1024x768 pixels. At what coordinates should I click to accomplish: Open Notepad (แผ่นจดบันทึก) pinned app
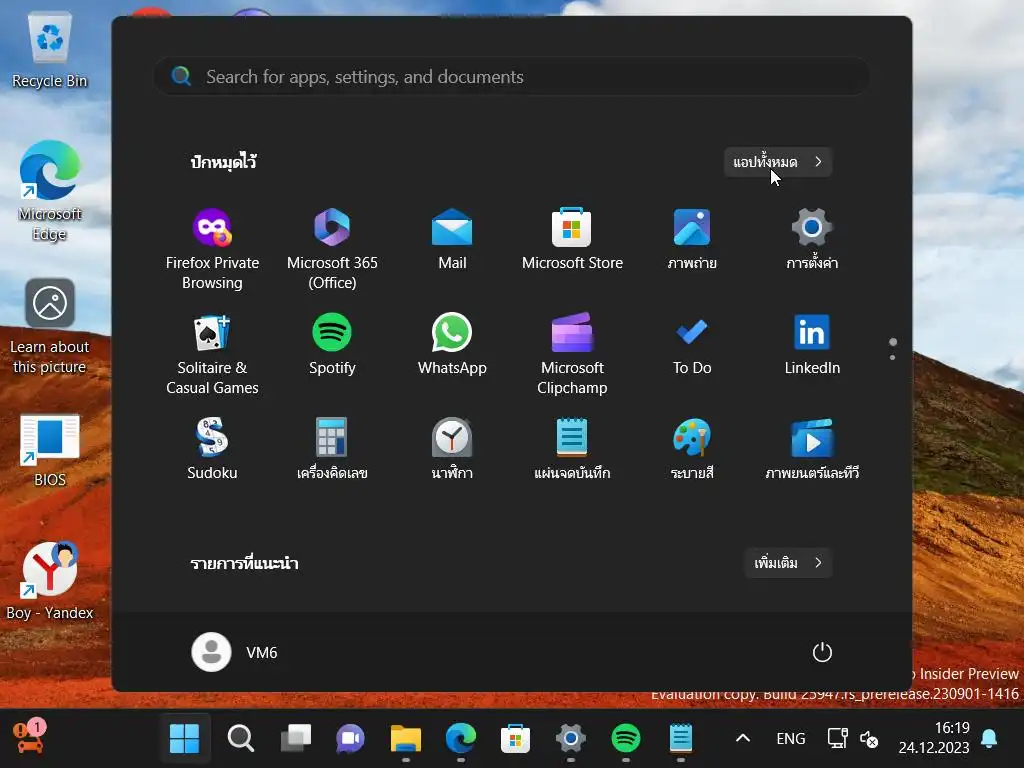click(x=572, y=449)
